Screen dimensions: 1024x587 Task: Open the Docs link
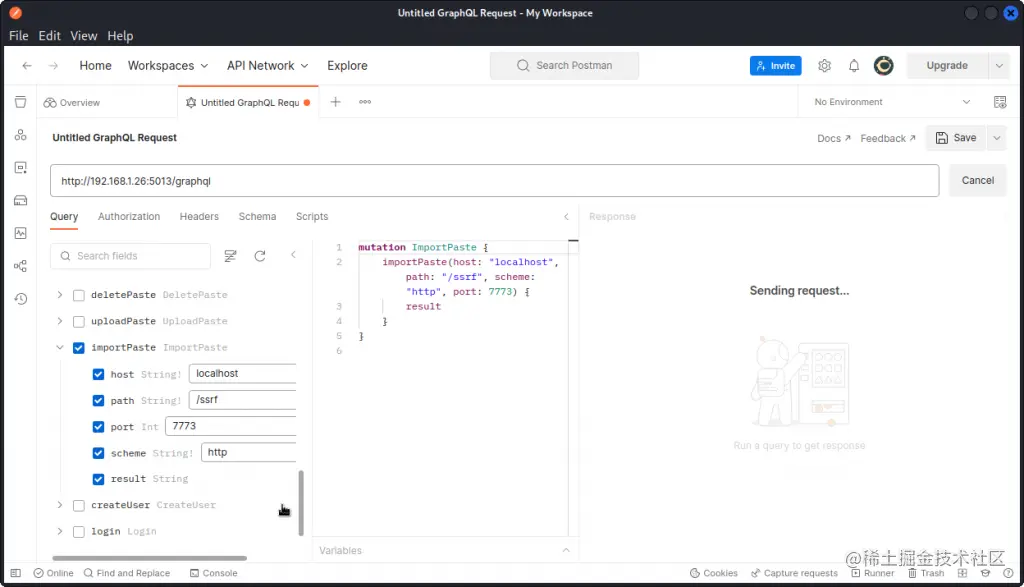click(834, 138)
